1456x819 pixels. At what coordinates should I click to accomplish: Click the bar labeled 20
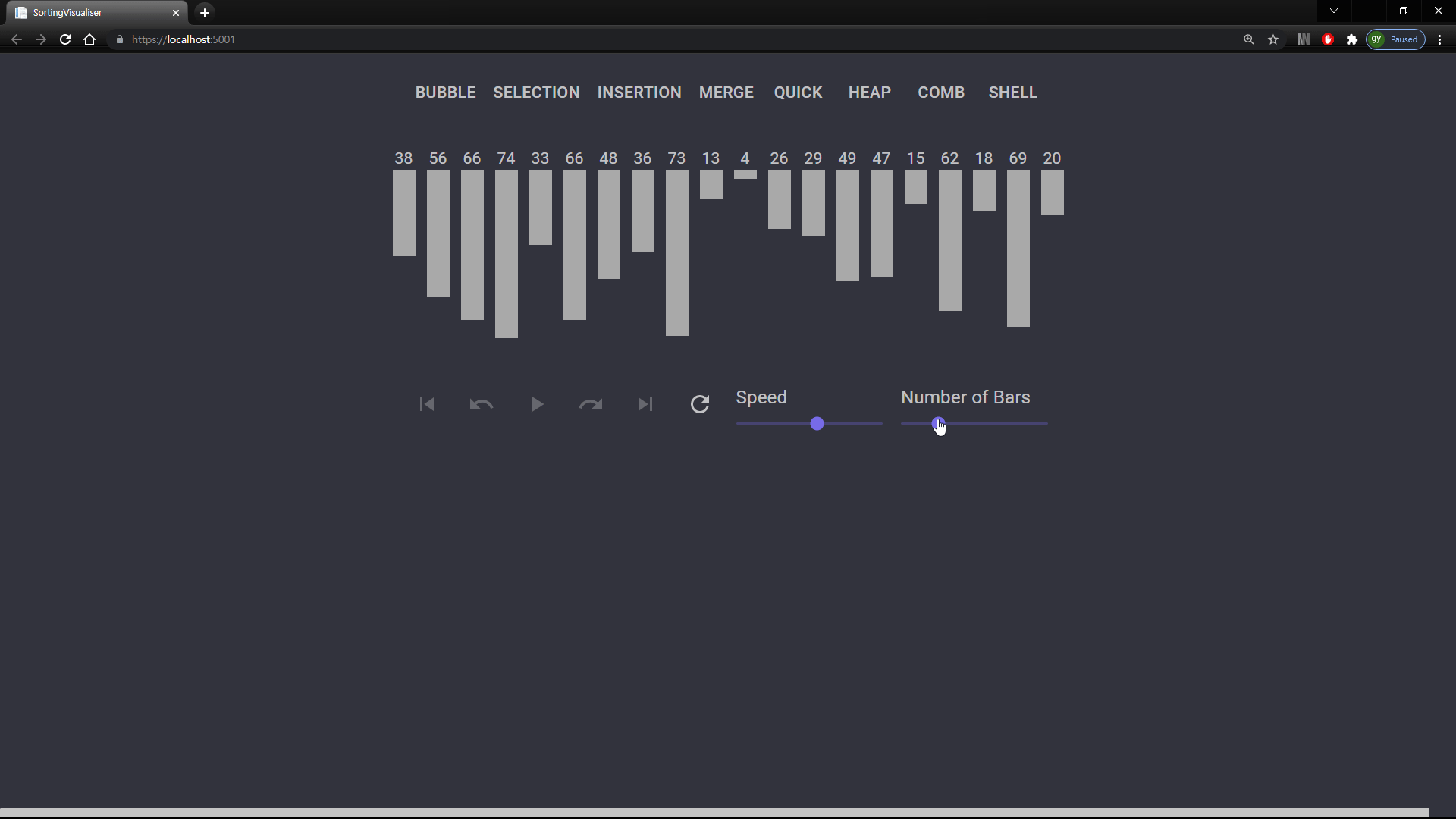coord(1053,193)
